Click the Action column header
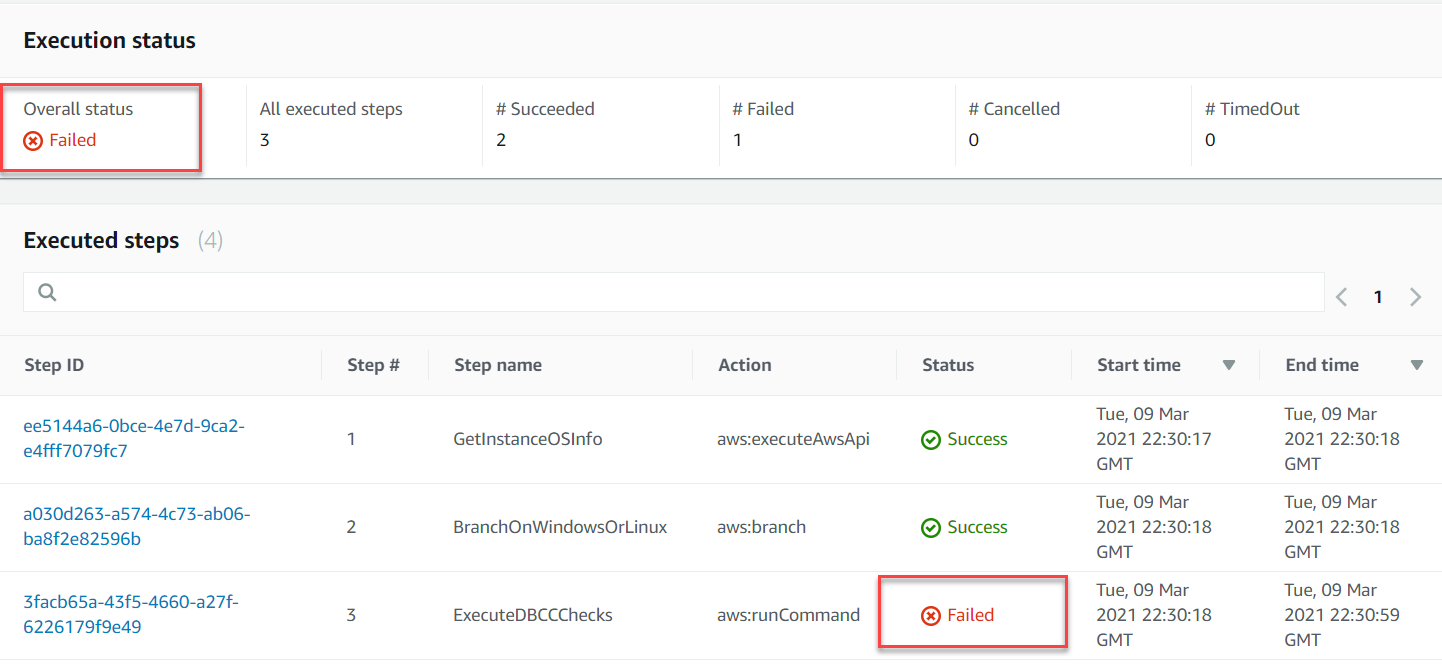Viewport: 1442px width, 665px height. tap(744, 365)
